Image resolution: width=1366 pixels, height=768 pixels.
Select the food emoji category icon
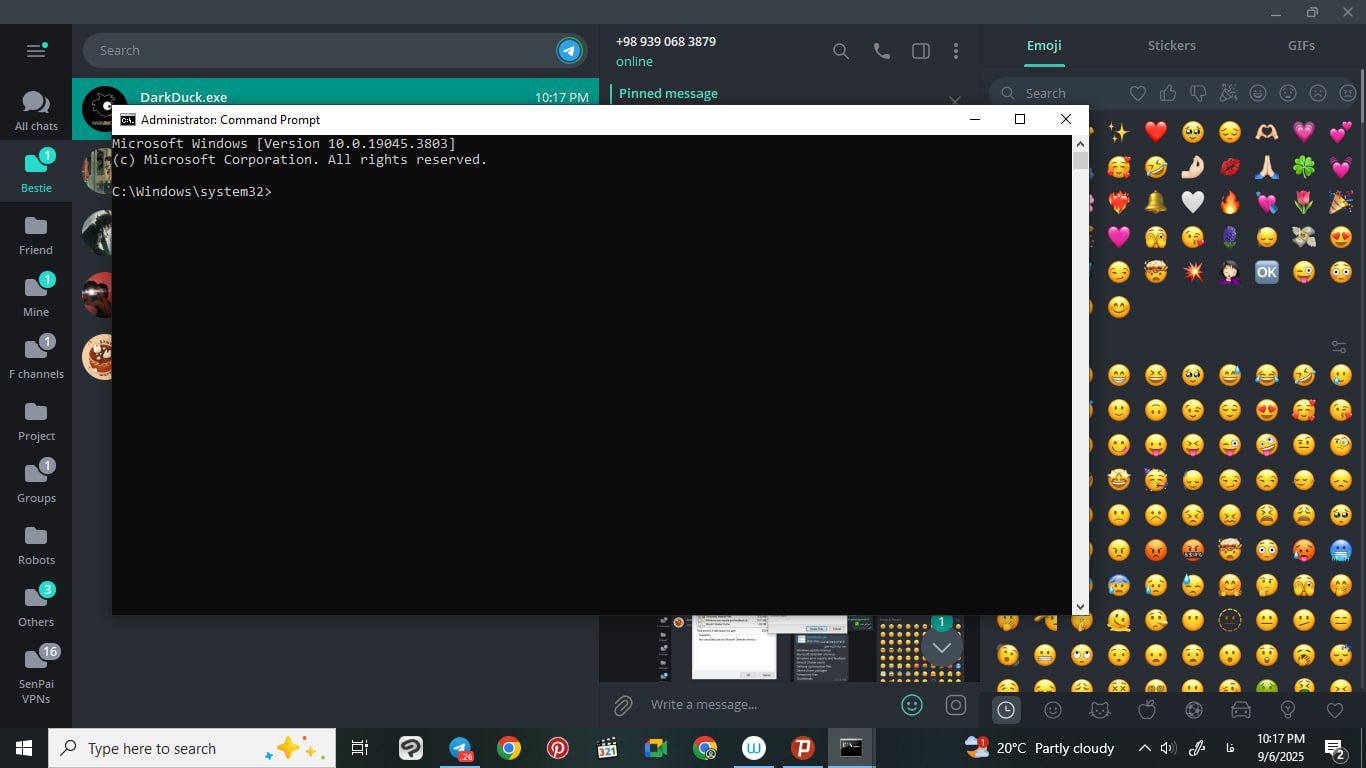coord(1147,710)
